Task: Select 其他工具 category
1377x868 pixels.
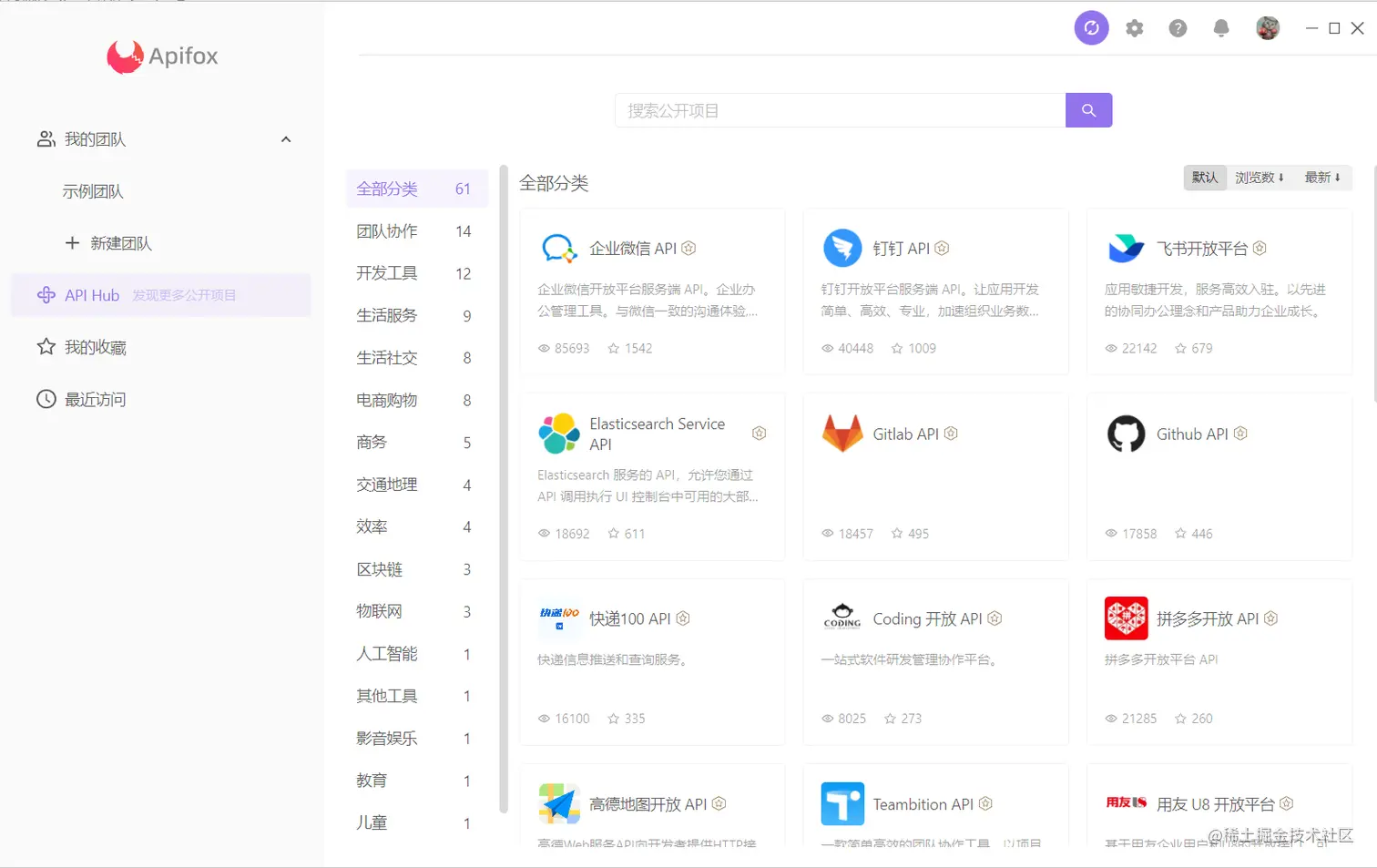Action: (x=417, y=696)
